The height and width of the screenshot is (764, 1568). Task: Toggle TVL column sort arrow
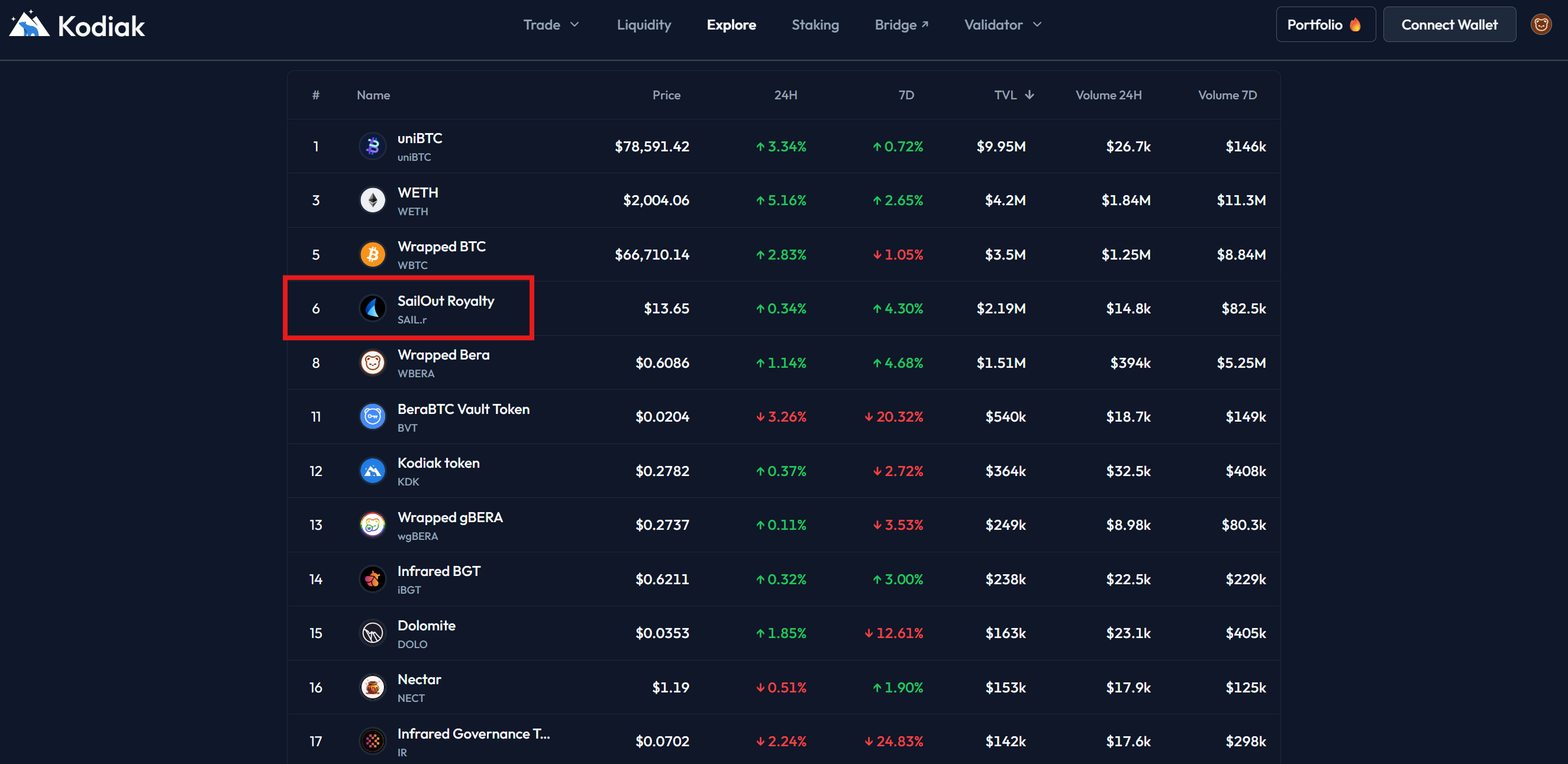tap(1030, 95)
